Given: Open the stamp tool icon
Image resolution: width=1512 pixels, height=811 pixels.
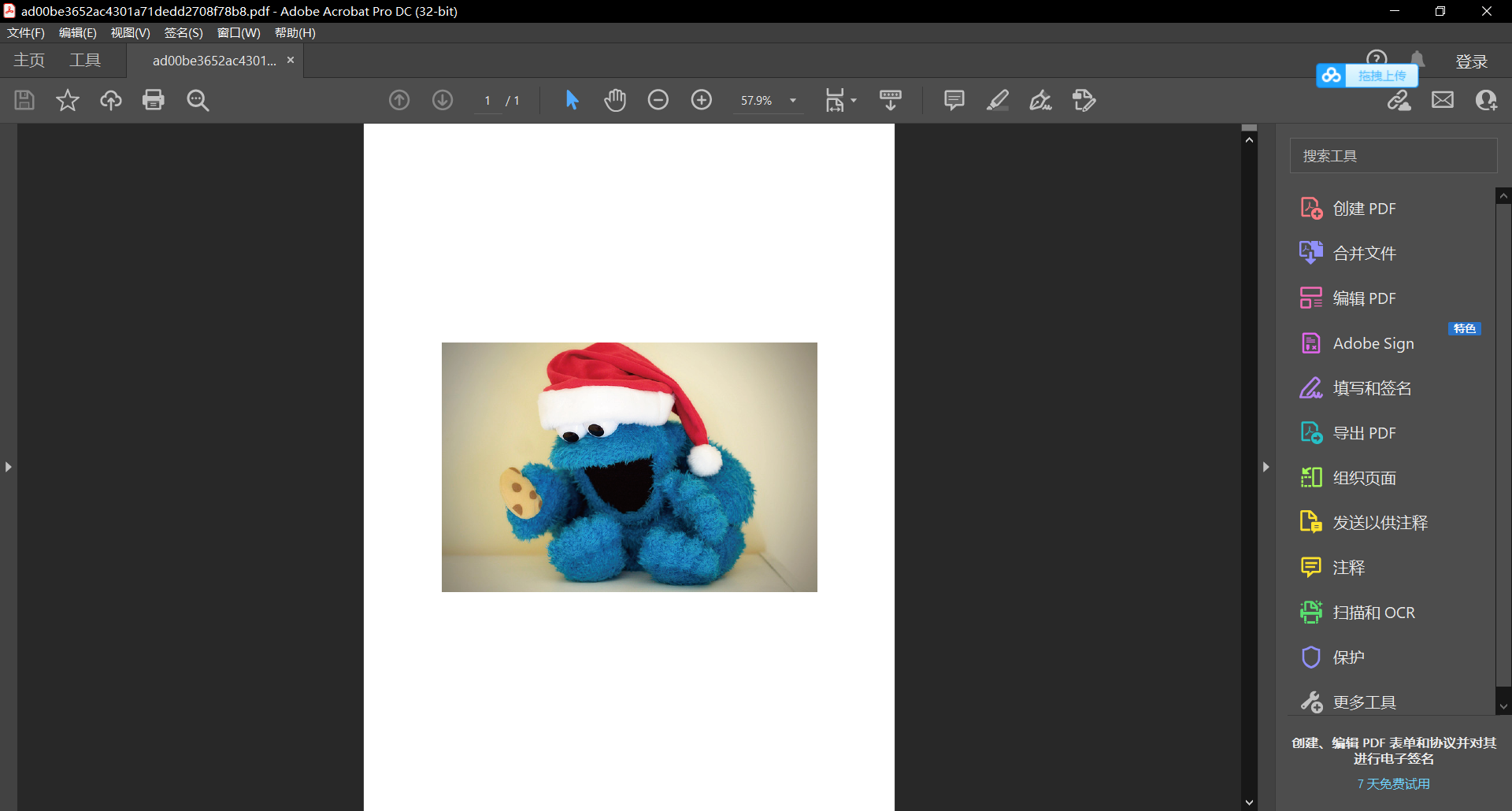Looking at the screenshot, I should click(x=1084, y=100).
